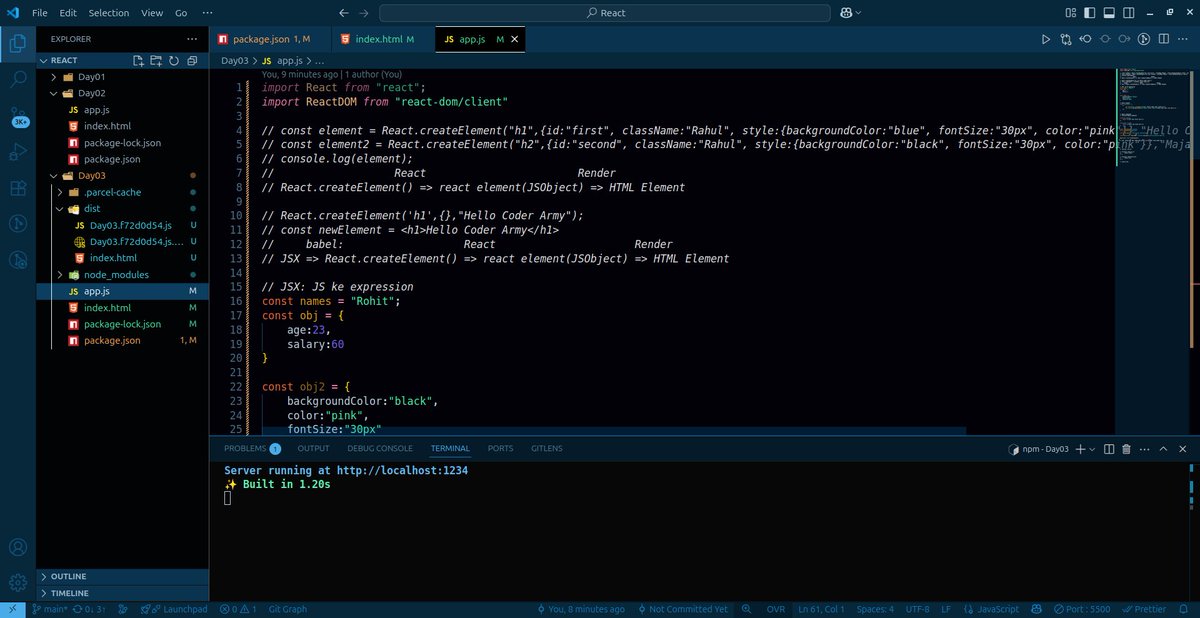Expand the .parcel-cache folder

coord(61,192)
